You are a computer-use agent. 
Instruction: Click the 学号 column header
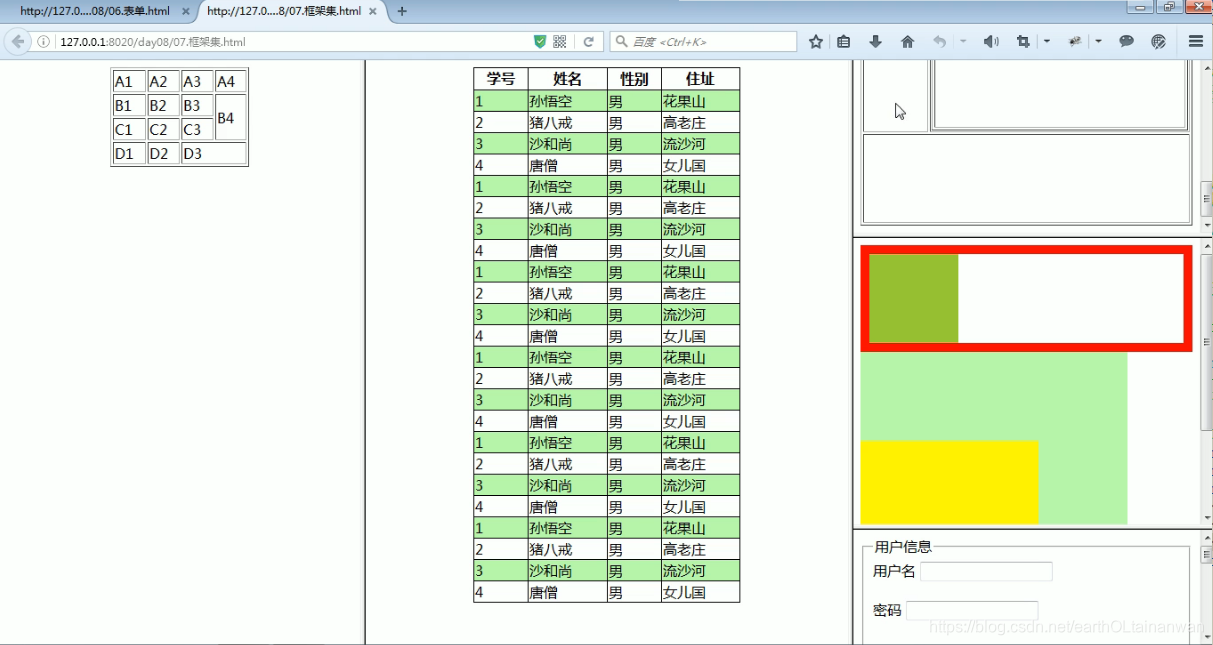point(501,79)
